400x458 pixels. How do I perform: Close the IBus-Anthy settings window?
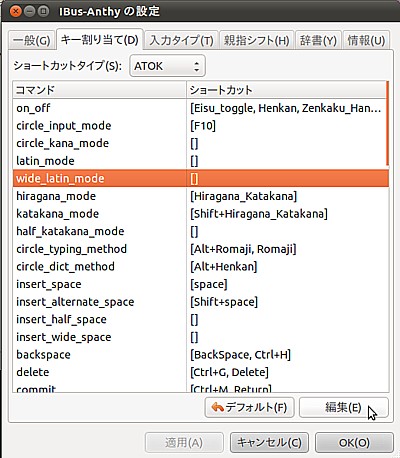[16, 12]
